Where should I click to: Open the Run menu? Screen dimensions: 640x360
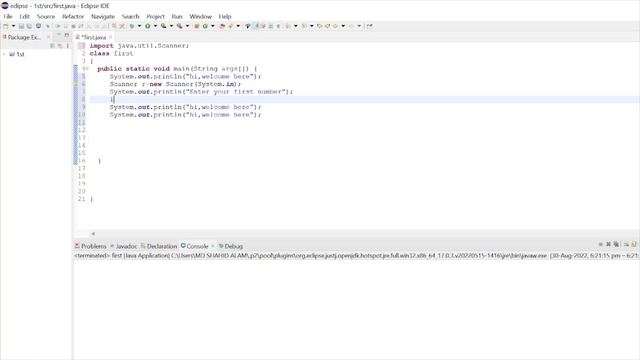(x=177, y=16)
